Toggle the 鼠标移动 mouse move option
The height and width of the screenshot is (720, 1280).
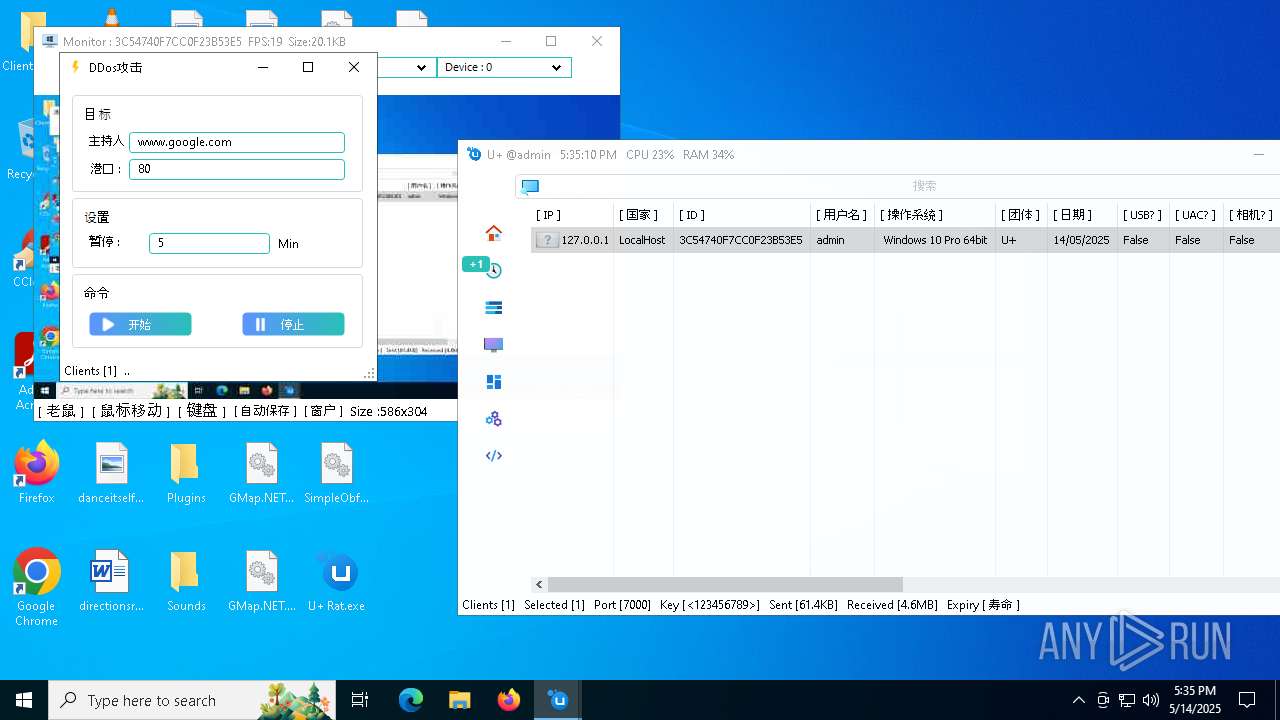pos(131,411)
